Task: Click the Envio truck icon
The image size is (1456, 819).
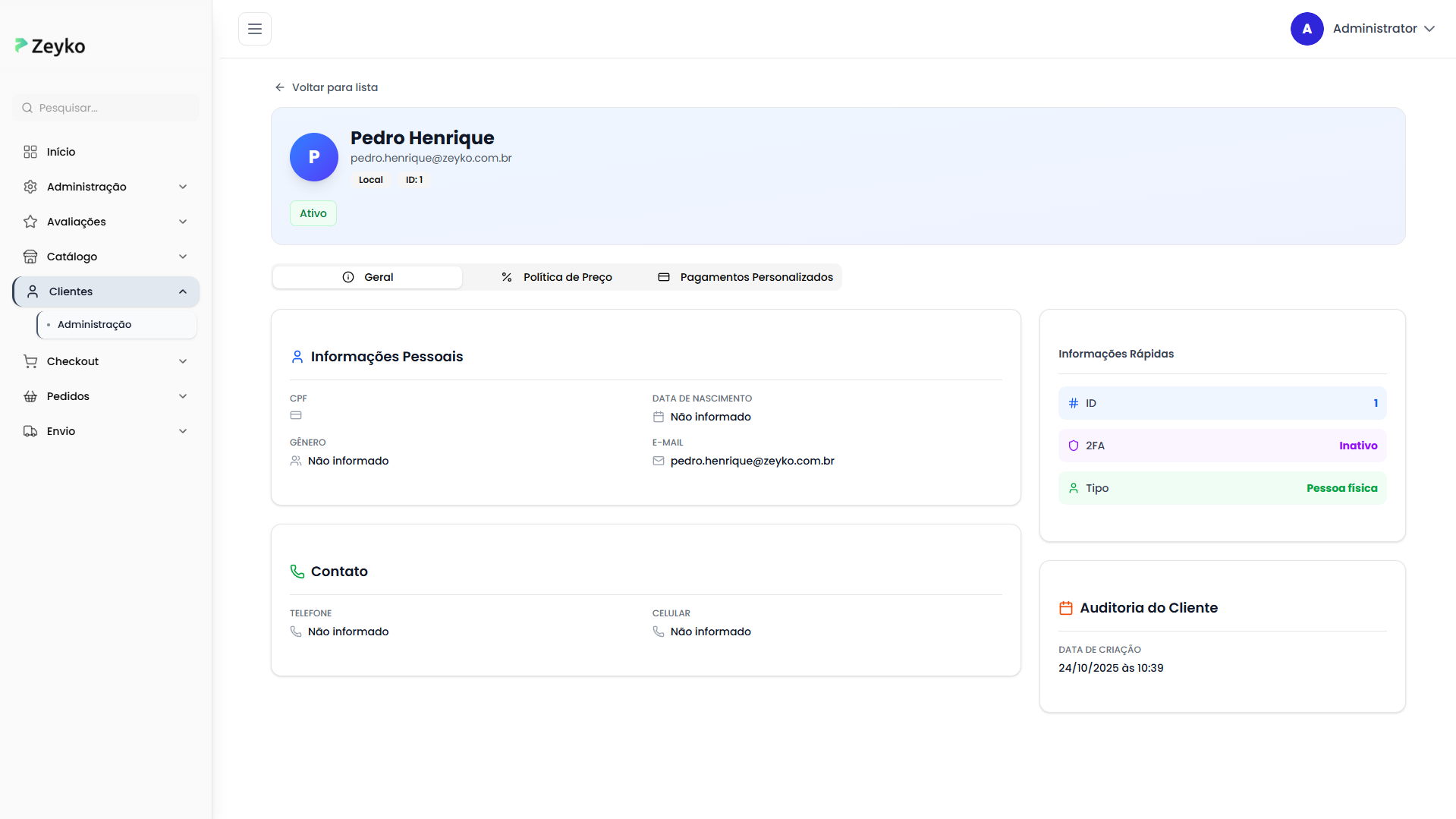Action: [30, 431]
